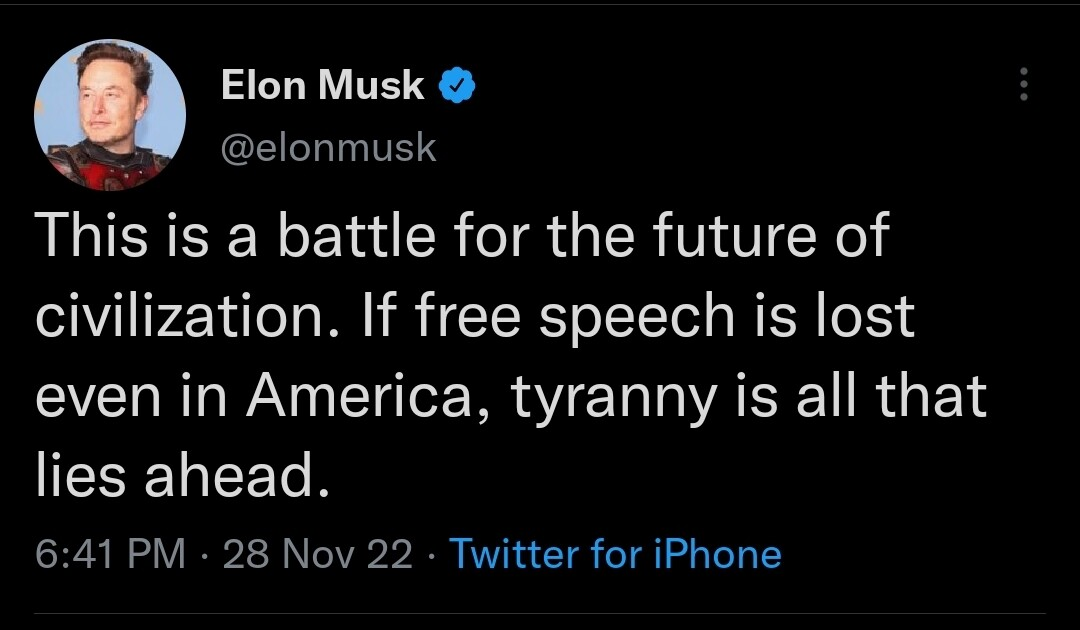Image resolution: width=1080 pixels, height=630 pixels.
Task: Click the 6:41 PM timestamp
Action: [110, 553]
